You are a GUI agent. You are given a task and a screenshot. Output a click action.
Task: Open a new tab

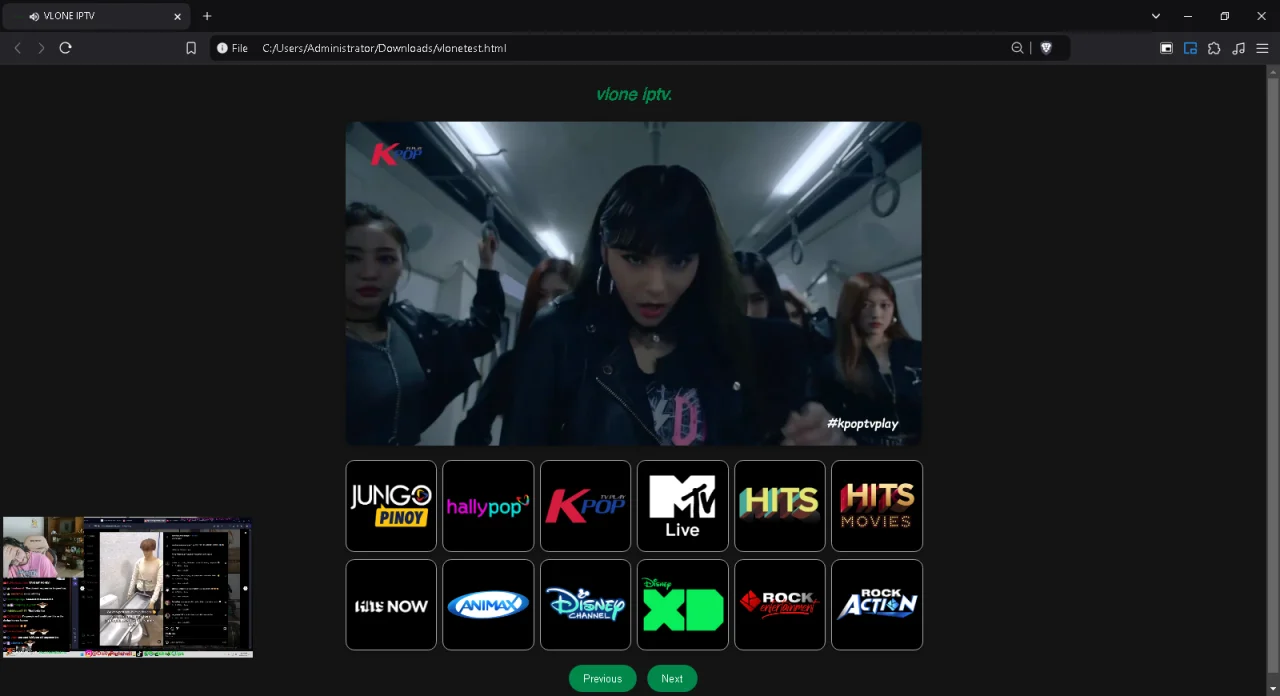[207, 16]
